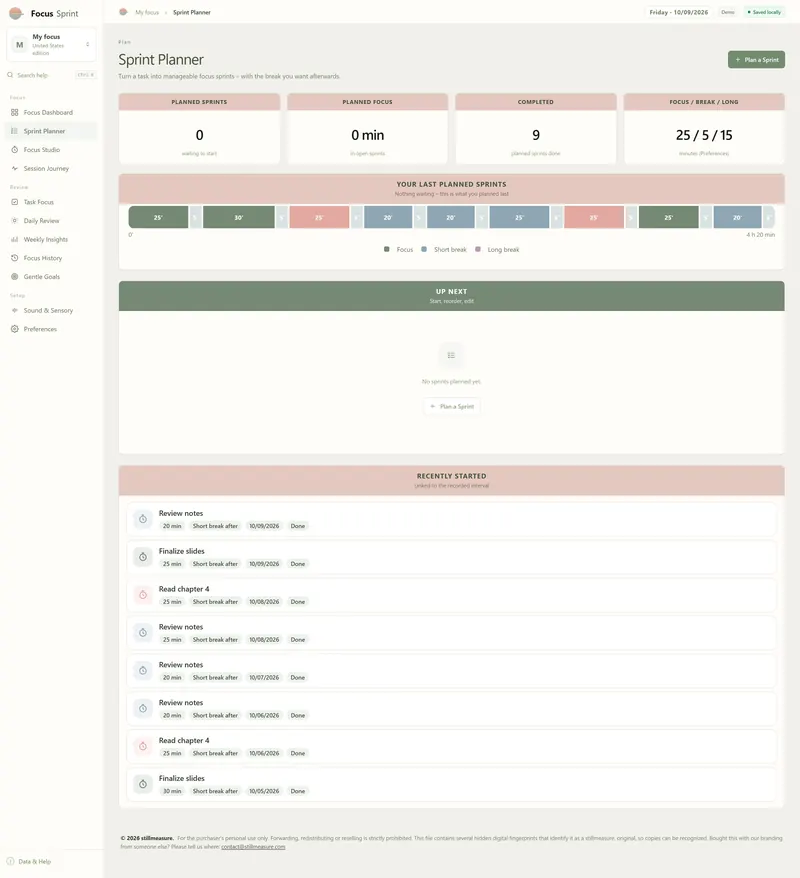Click Plan a Sprint in empty Up Next
The width and height of the screenshot is (800, 878).
452,407
